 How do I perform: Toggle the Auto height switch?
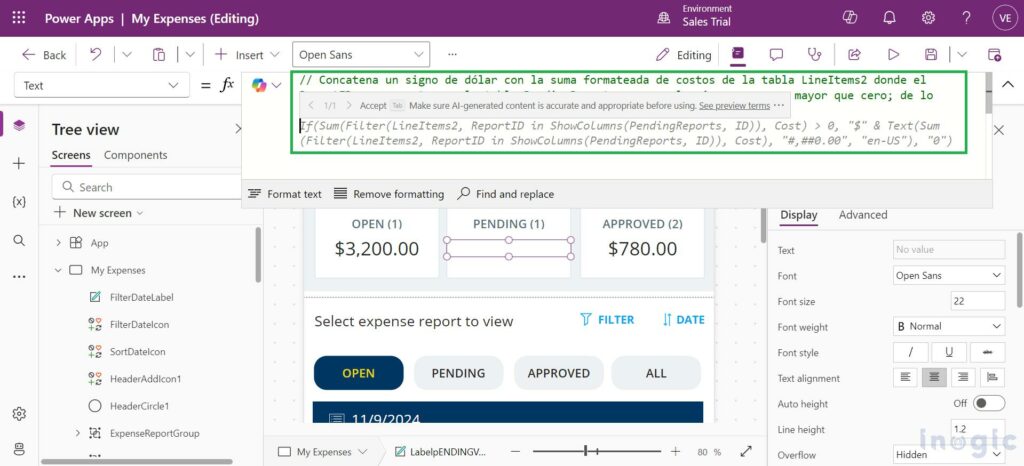click(x=989, y=403)
